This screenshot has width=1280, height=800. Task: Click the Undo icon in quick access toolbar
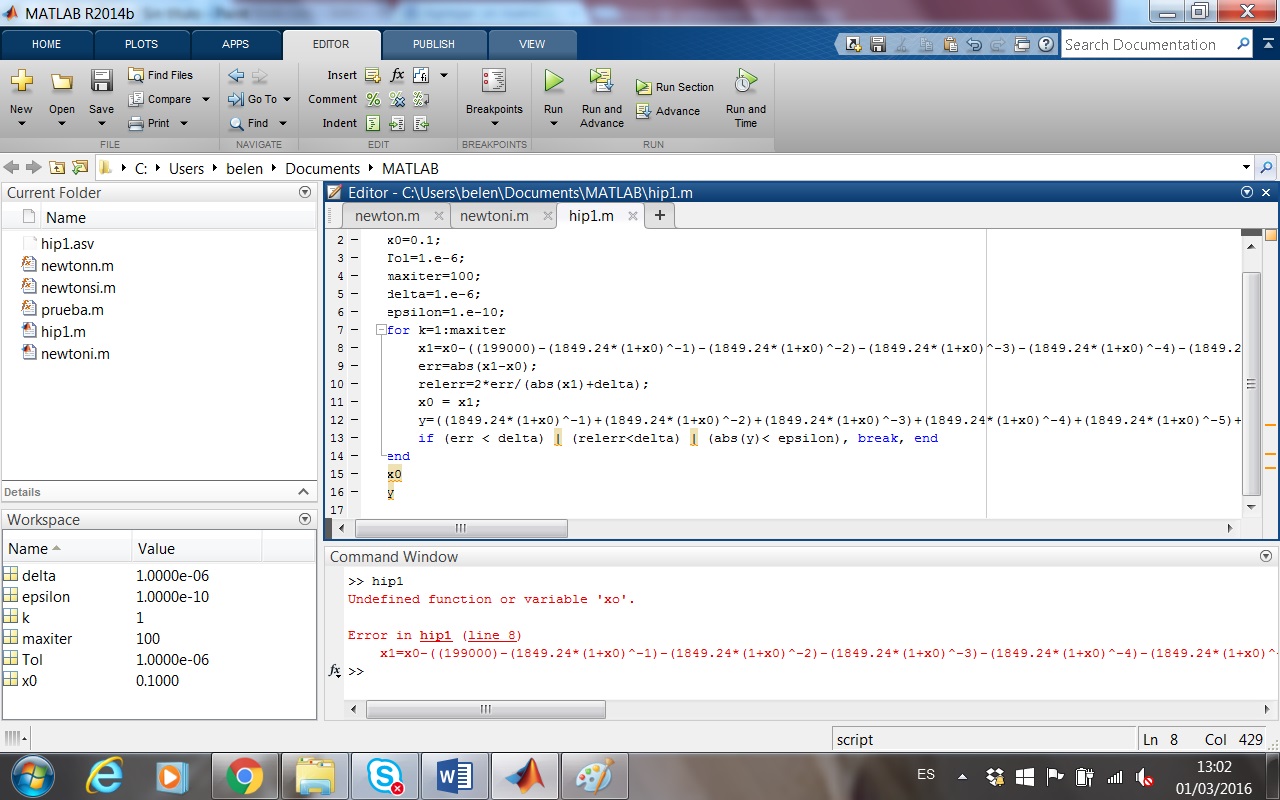tap(974, 44)
